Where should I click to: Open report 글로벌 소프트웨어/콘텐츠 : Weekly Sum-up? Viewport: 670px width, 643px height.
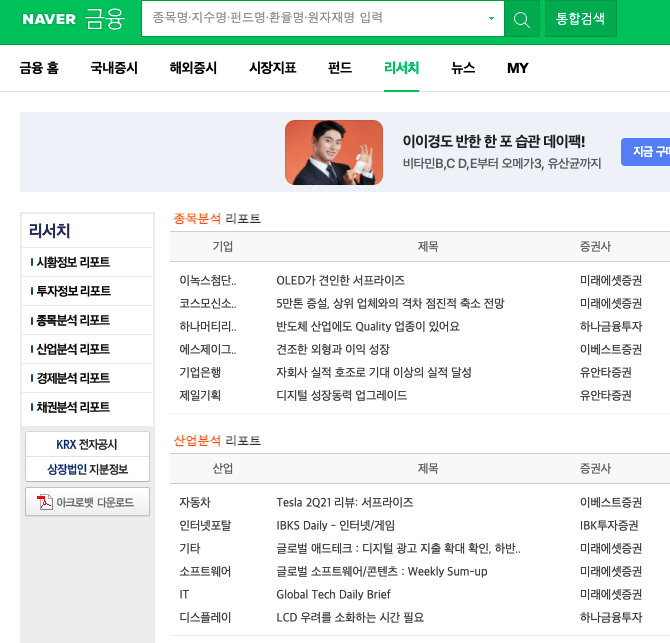point(382,572)
